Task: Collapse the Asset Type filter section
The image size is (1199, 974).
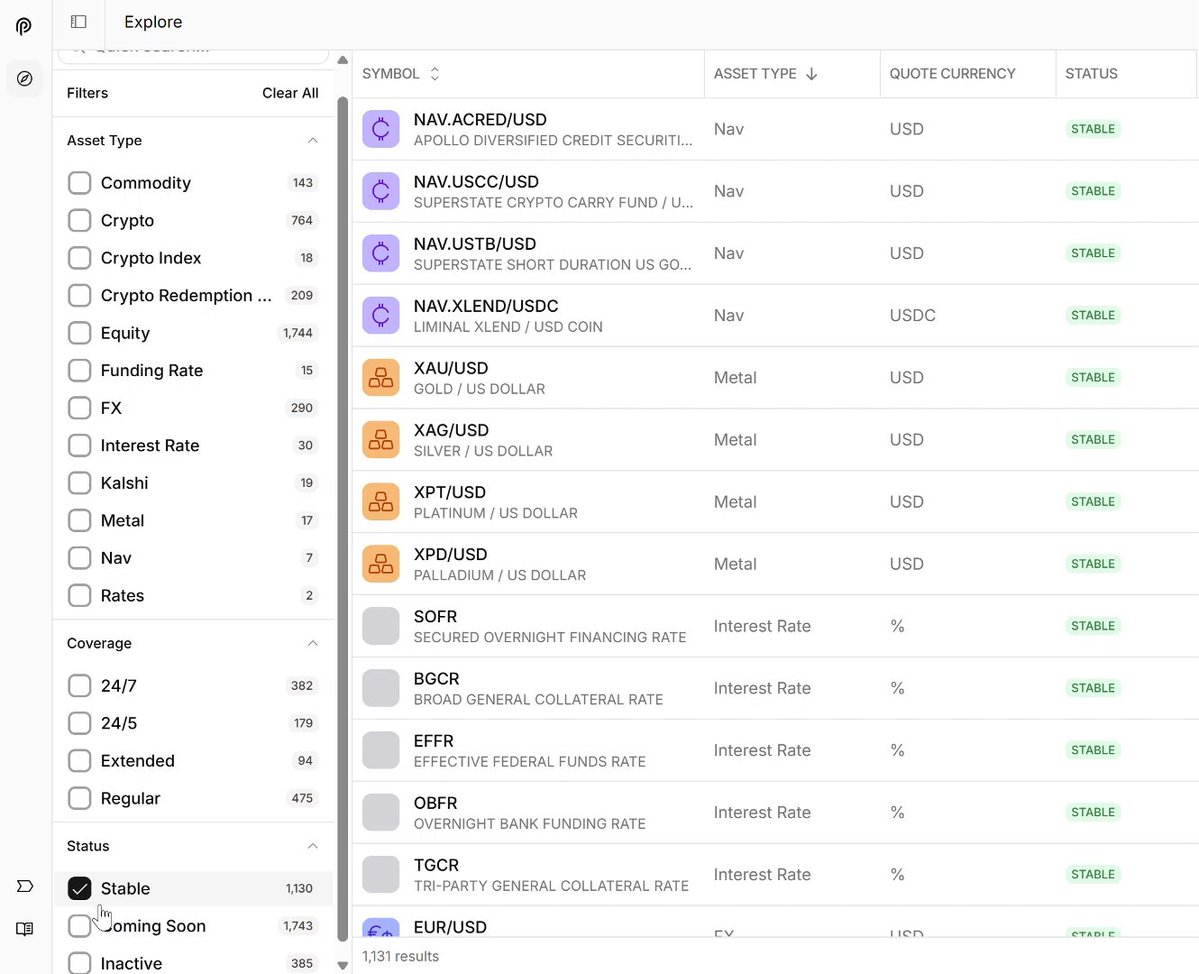Action: [x=313, y=141]
